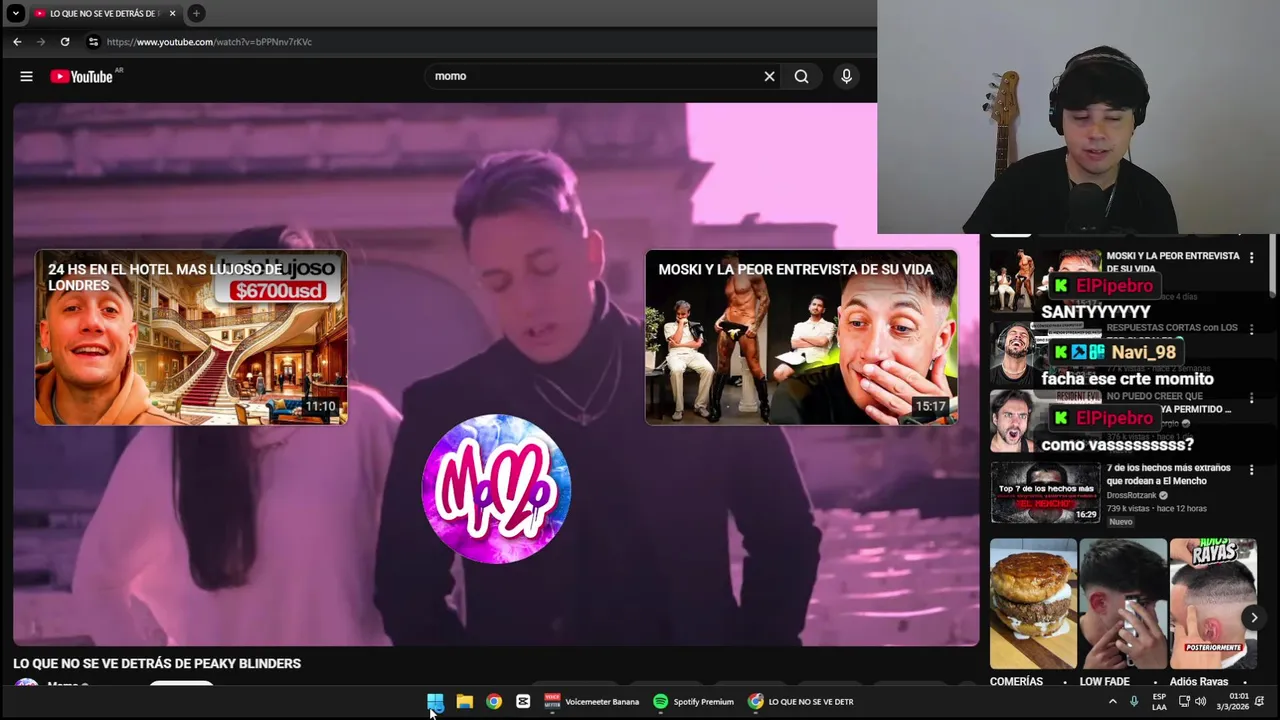Open the El Mencho video thumbnail
1280x720 pixels.
(x=1045, y=493)
